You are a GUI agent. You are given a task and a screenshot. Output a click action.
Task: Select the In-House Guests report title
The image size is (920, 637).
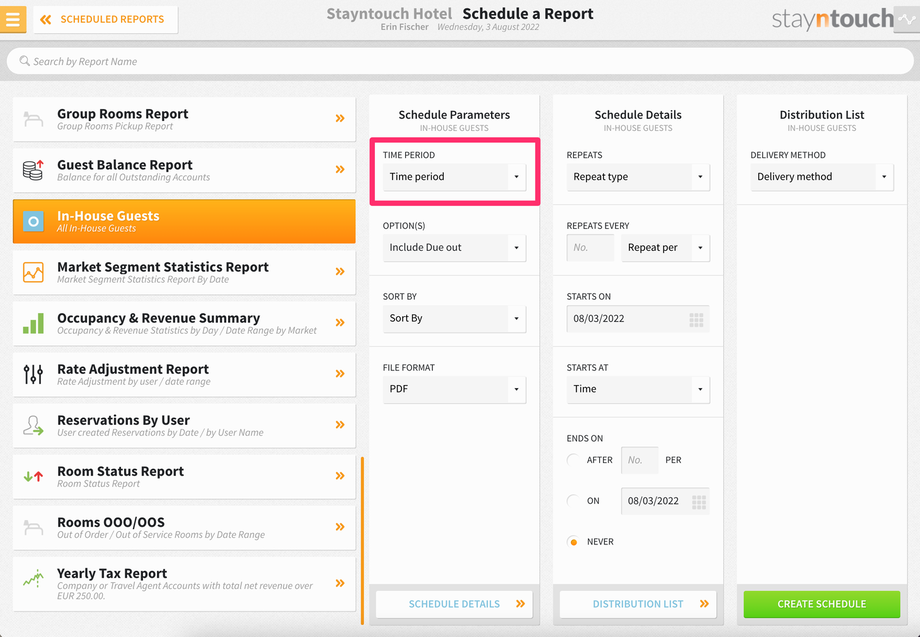pos(108,216)
